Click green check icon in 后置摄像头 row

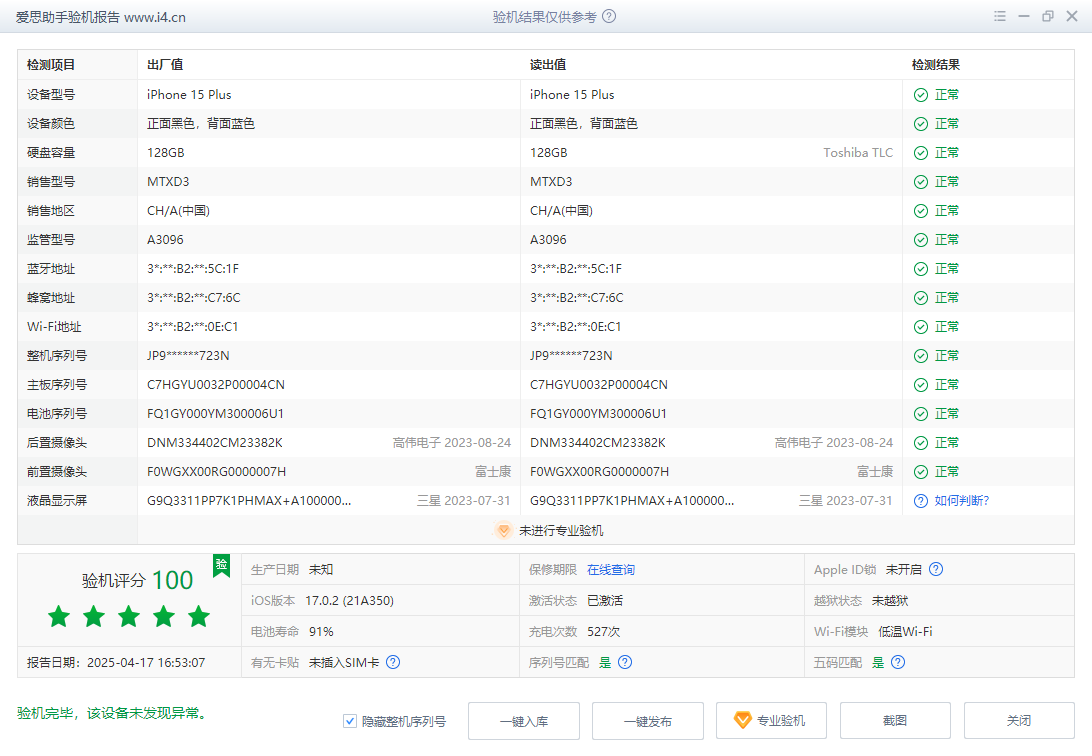tap(921, 443)
